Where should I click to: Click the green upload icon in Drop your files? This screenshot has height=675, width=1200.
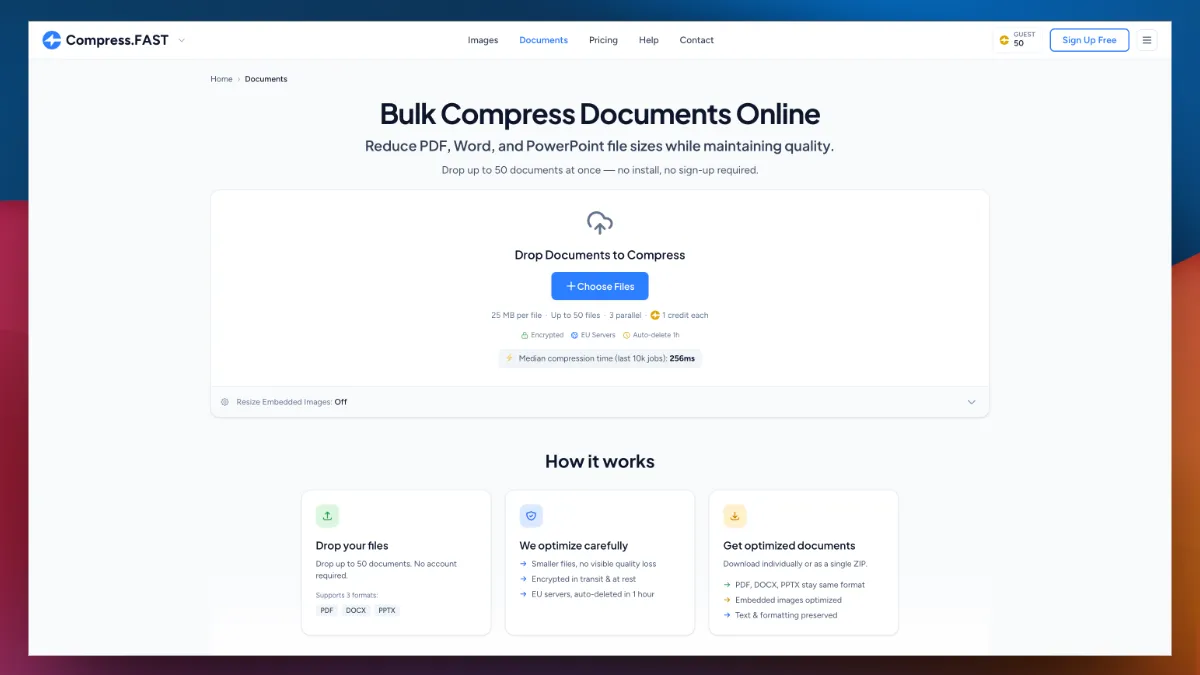327,516
